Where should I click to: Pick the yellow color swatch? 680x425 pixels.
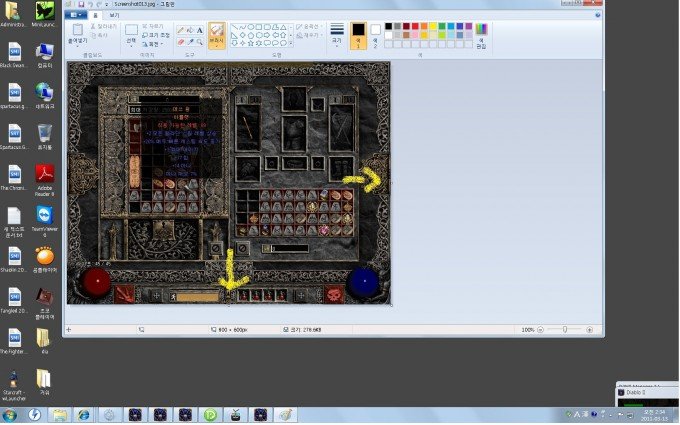pyautogui.click(x=433, y=26)
